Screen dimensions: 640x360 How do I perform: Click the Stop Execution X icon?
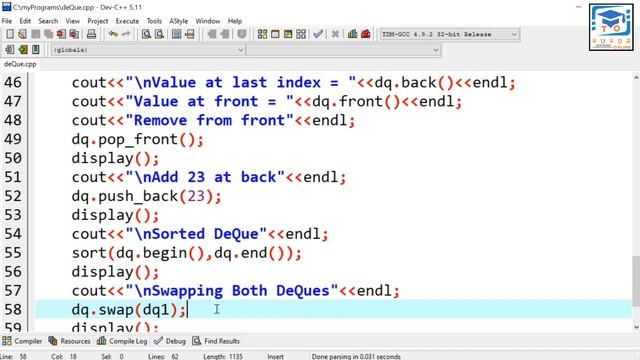pyautogui.click(x=335, y=34)
